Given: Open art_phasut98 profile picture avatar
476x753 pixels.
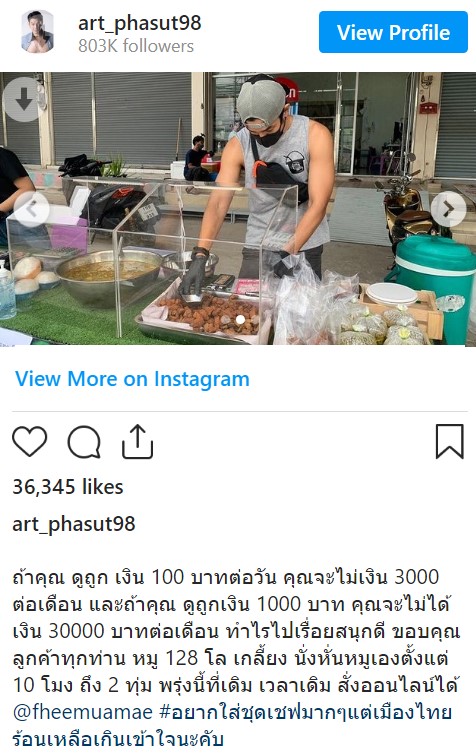Looking at the screenshot, I should (37, 32).
